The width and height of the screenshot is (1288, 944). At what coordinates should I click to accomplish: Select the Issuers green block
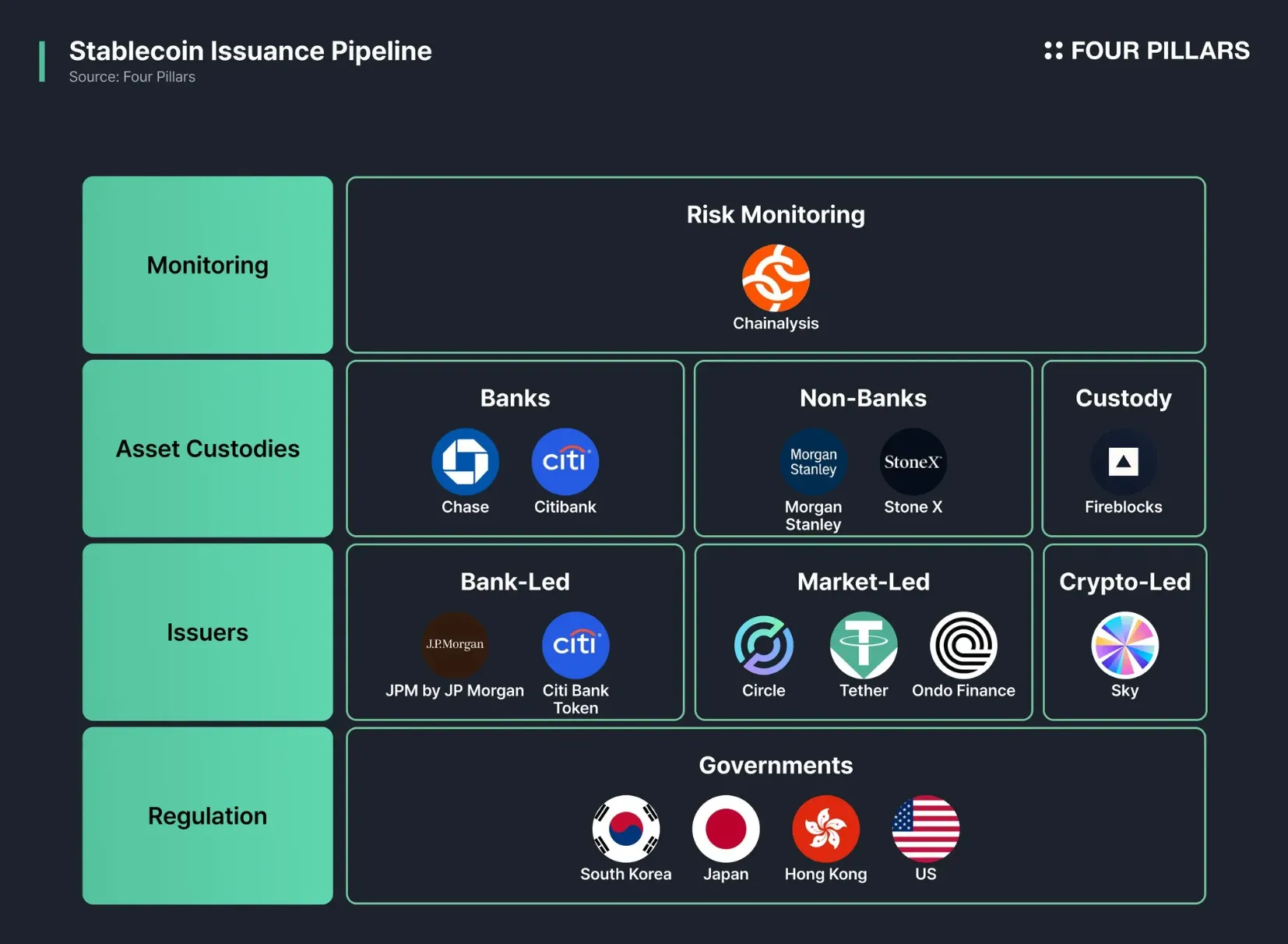208,632
